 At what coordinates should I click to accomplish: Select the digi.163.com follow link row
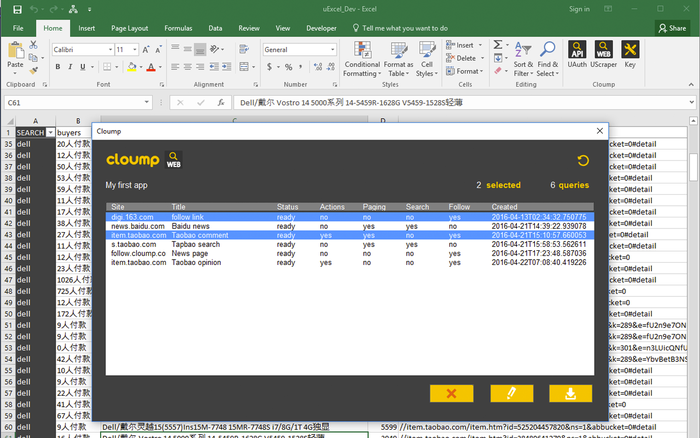(x=350, y=217)
